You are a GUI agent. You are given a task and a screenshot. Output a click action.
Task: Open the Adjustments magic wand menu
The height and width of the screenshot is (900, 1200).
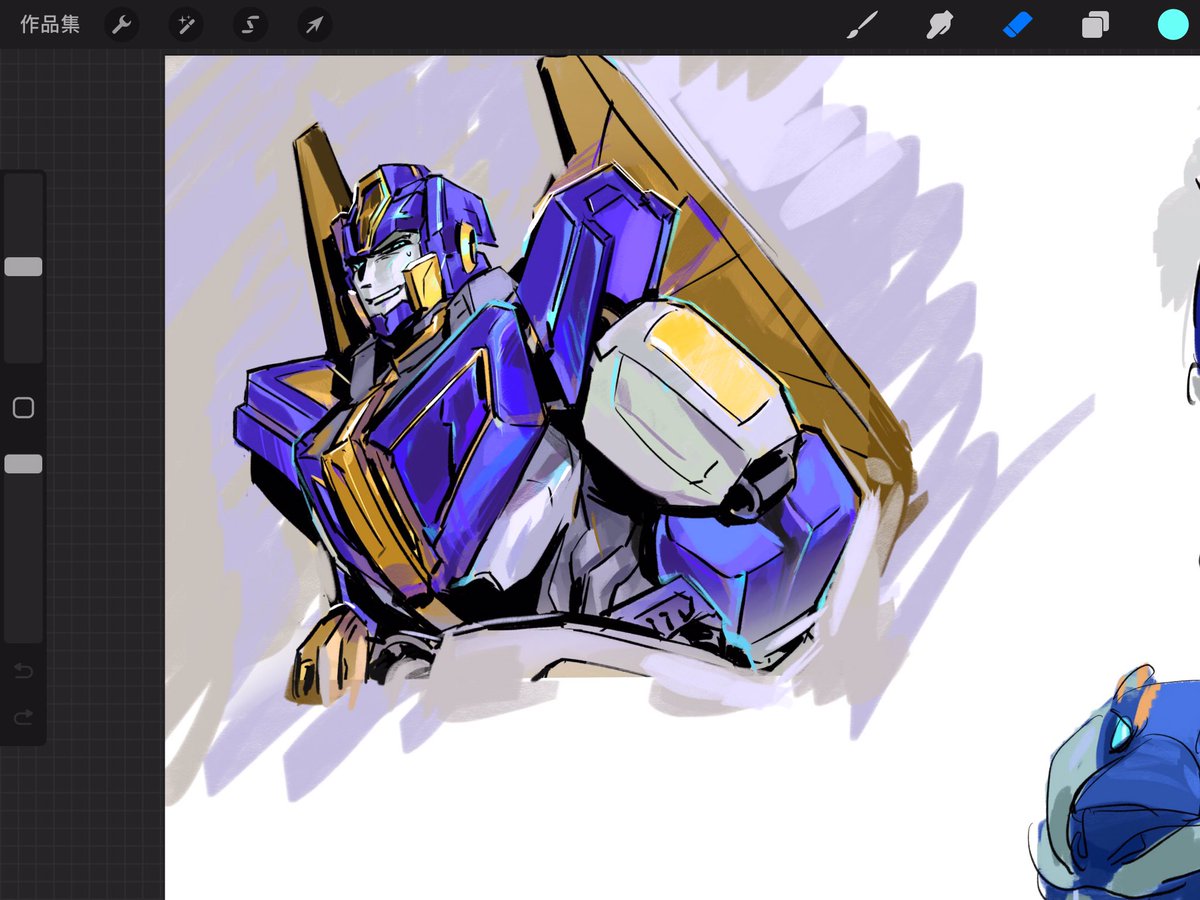click(186, 25)
